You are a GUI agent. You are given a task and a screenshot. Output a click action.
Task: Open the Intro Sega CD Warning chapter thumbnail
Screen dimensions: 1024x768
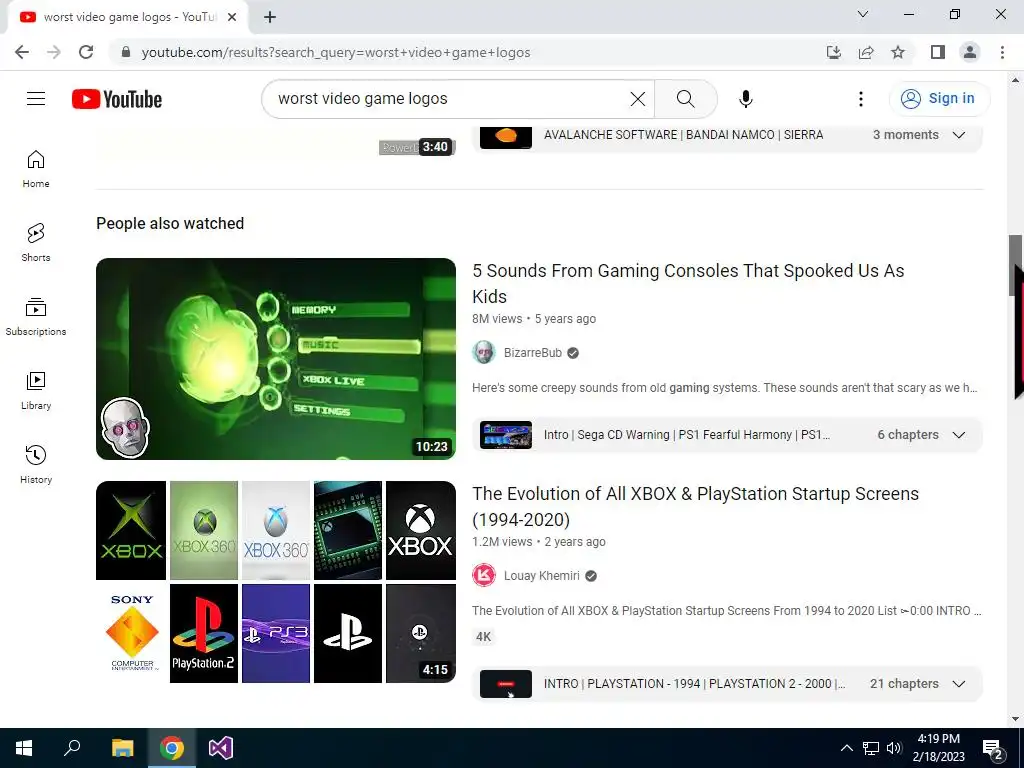pyautogui.click(x=506, y=435)
